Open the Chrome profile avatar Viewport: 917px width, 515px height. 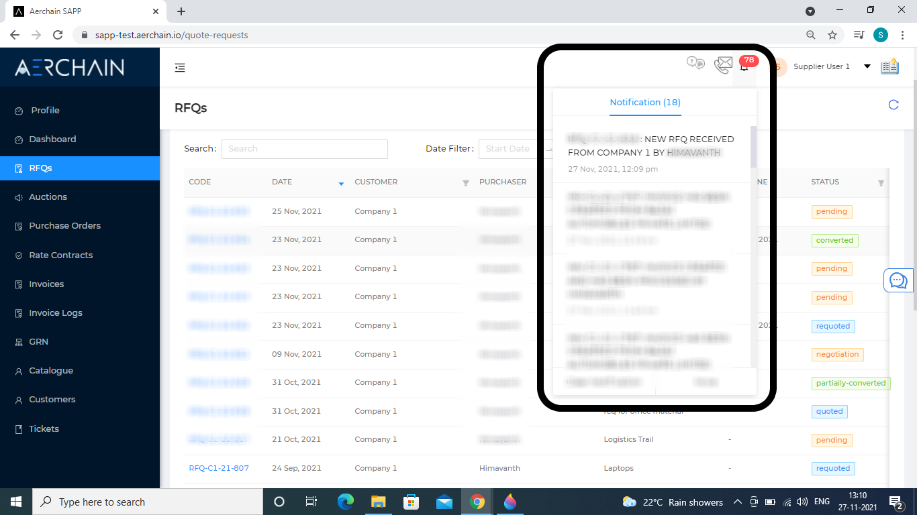click(880, 35)
